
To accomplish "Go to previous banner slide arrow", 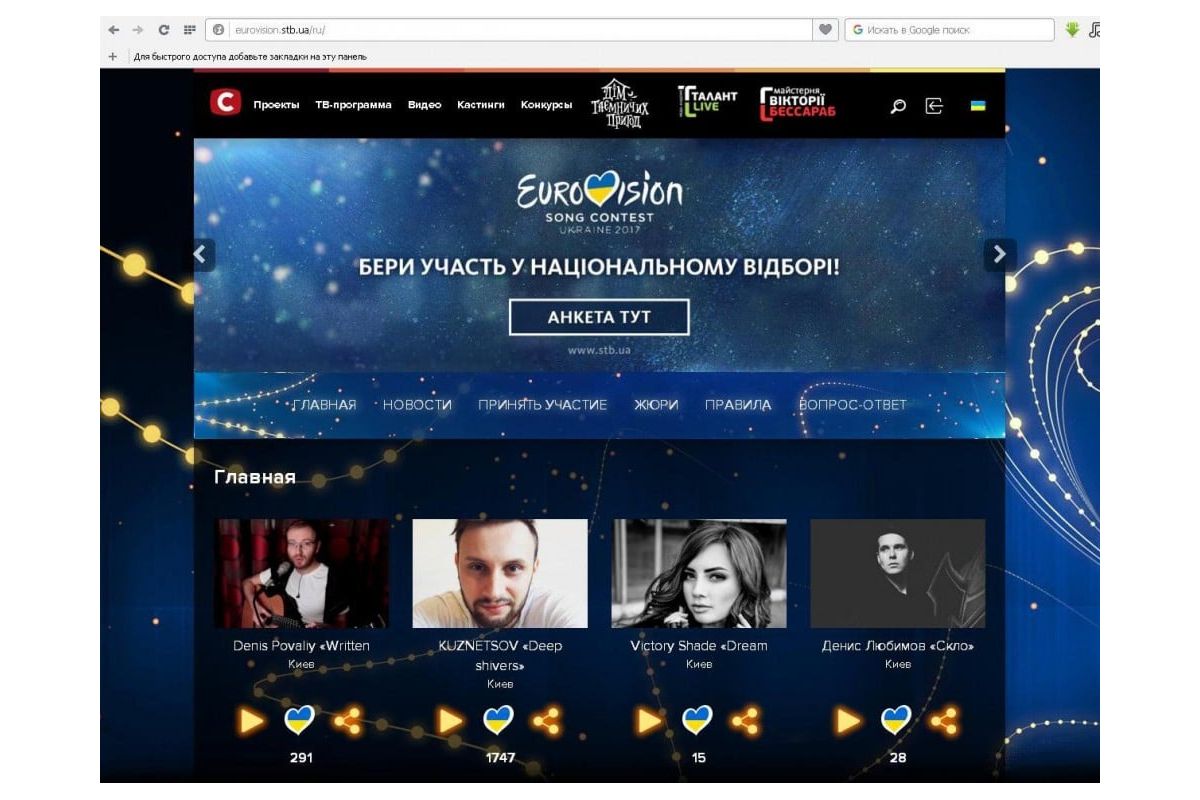I will [x=203, y=255].
